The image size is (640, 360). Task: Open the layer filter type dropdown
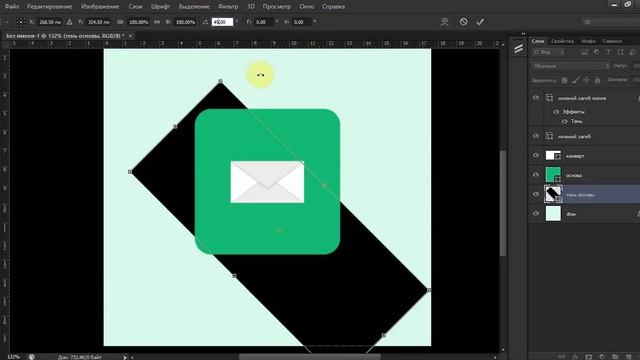(x=549, y=52)
